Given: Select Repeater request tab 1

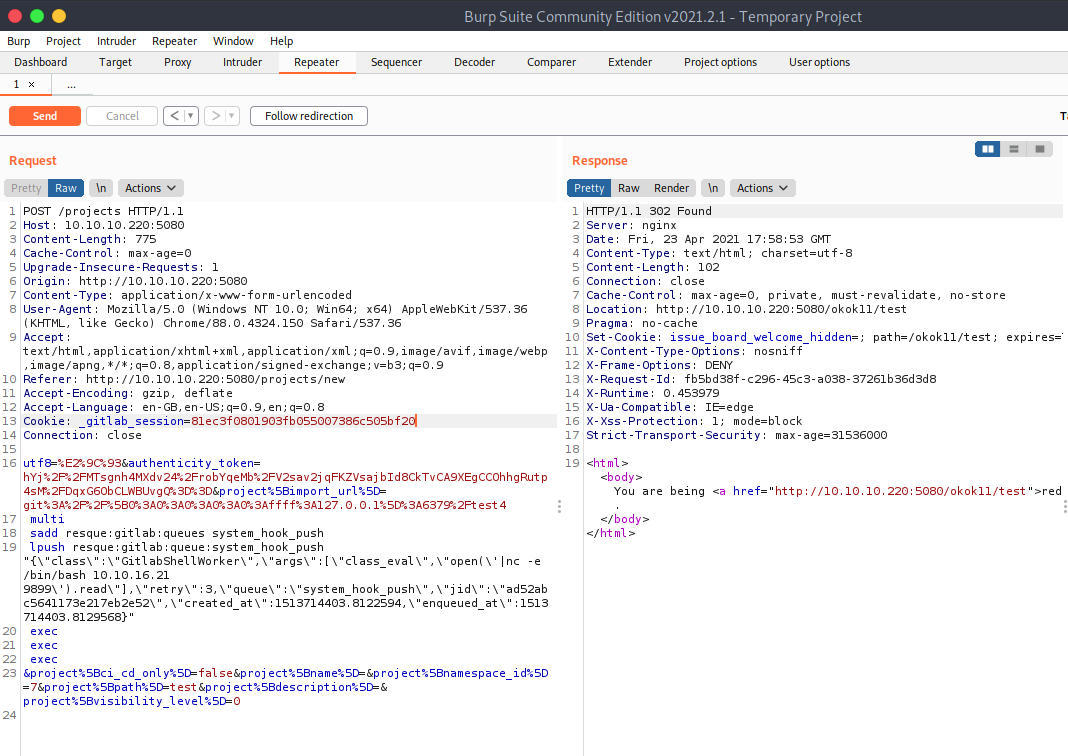Looking at the screenshot, I should pos(16,84).
